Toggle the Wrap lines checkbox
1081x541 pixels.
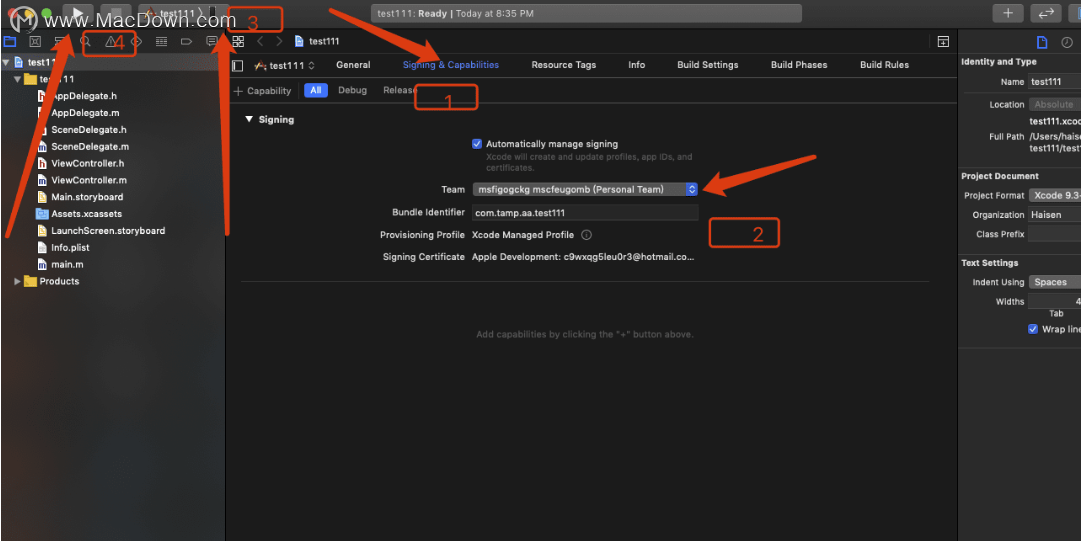tap(1033, 329)
